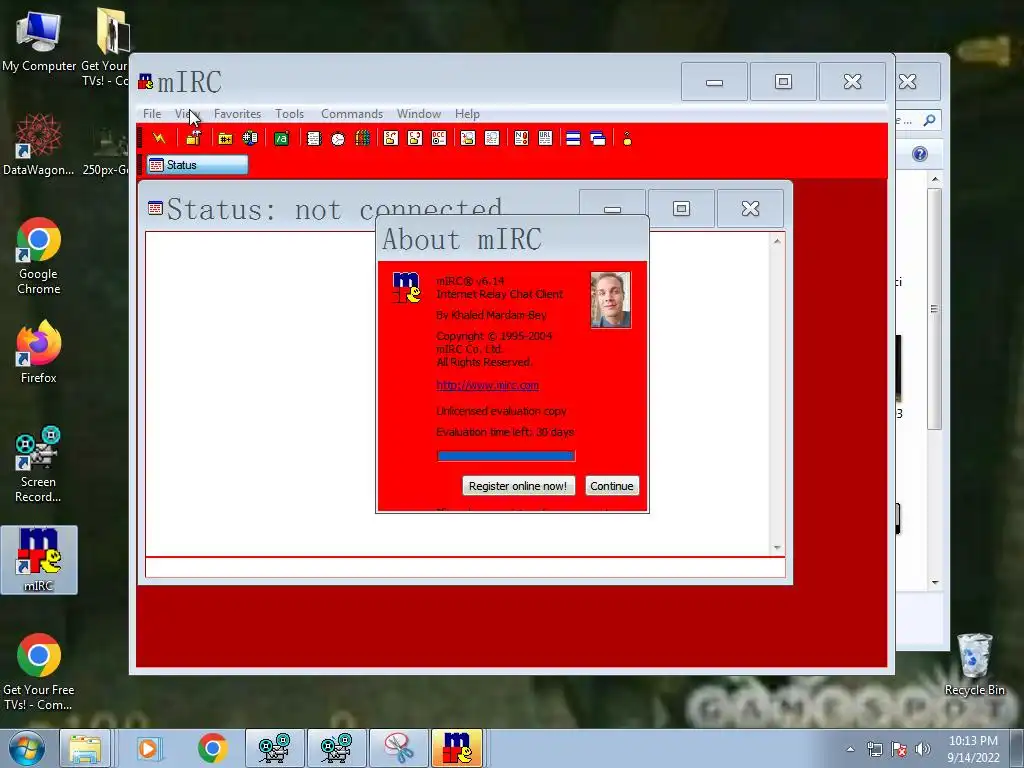Open the Channels List globe icon
Viewport: 1024px width, 768px height.
click(x=250, y=138)
